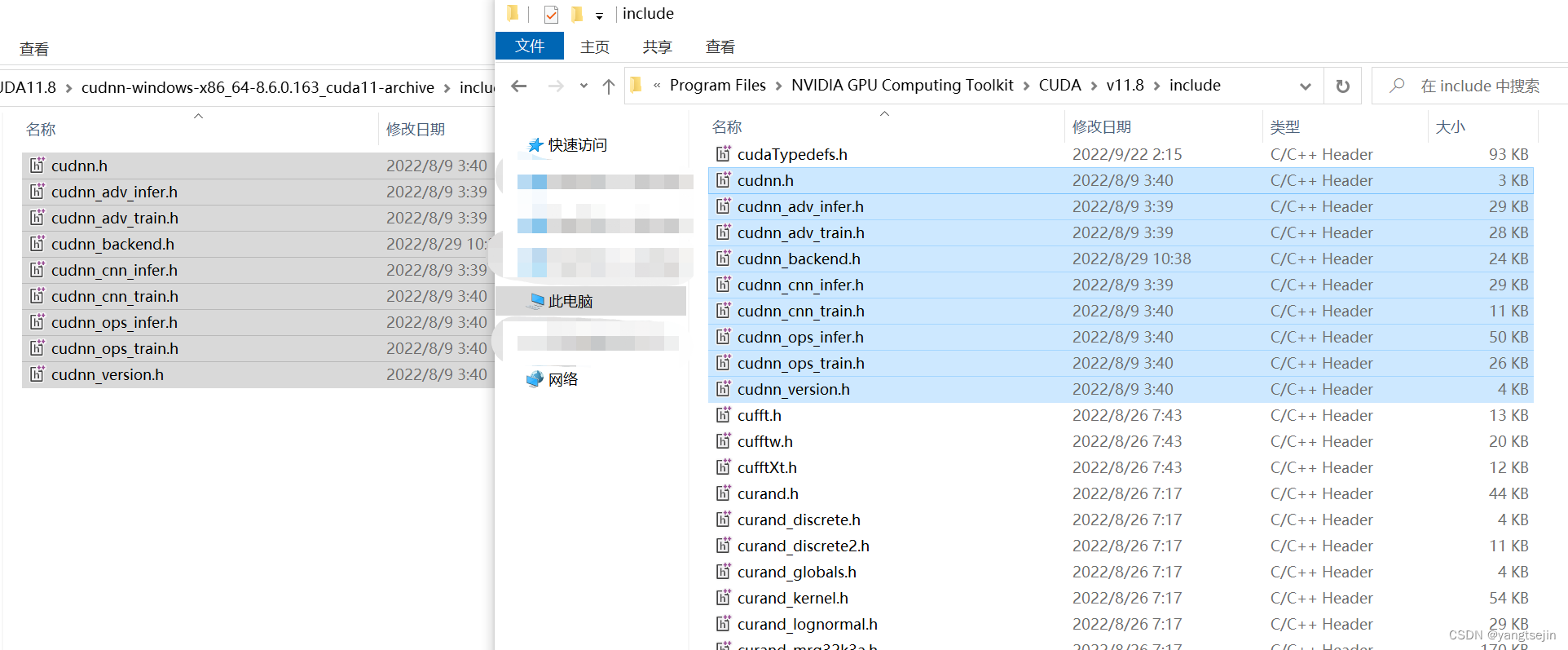
Task: Click cufftXt.h file icon
Action: [x=723, y=466]
